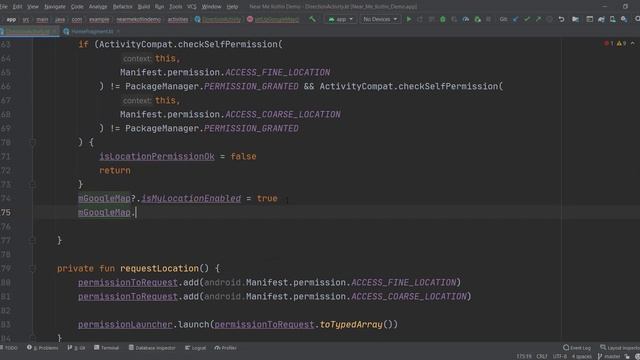Open the Edit menu
Image resolution: width=640 pixels, height=360 pixels.
[18, 7]
